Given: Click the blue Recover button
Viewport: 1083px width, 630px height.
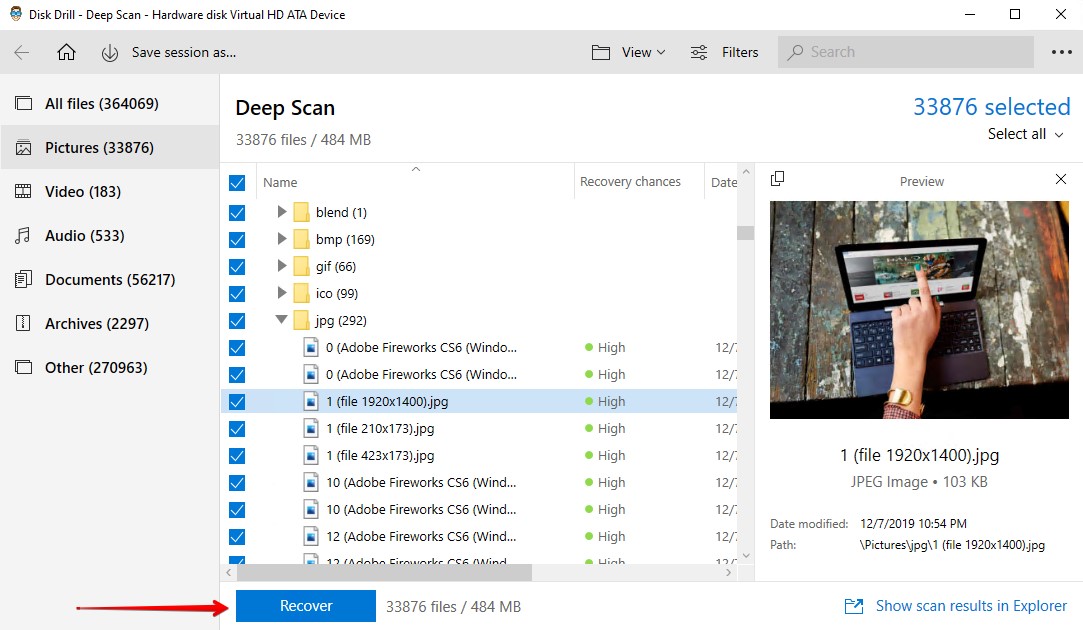Looking at the screenshot, I should [x=306, y=606].
